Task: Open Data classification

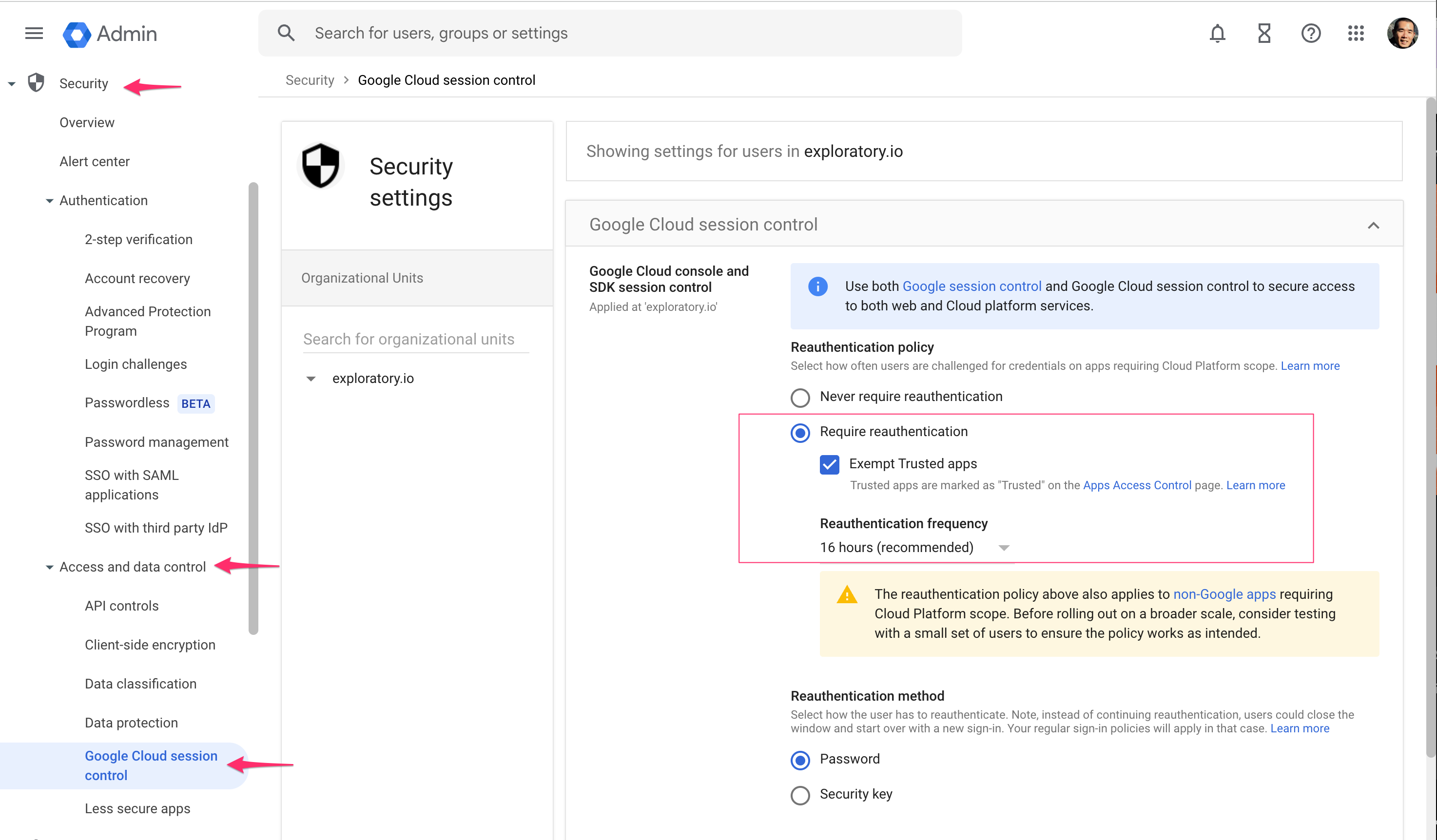Action: 140,684
